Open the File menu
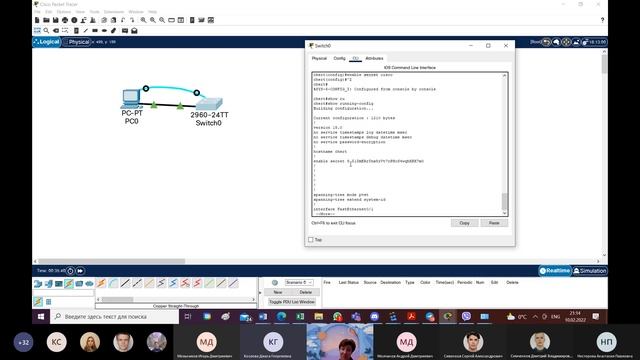 click(x=37, y=12)
